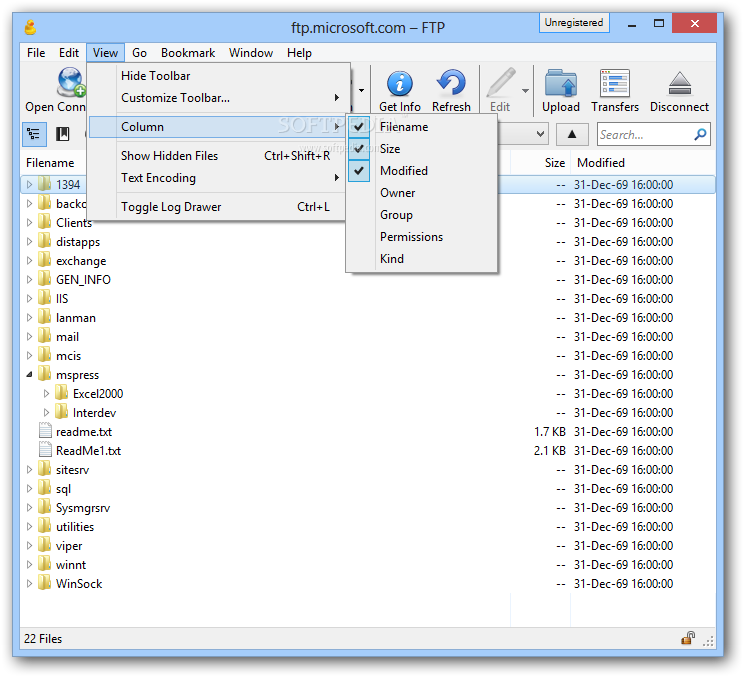The height and width of the screenshot is (677, 744).
Task: Click the Cyberduck app icon in title bar
Action: point(31,28)
